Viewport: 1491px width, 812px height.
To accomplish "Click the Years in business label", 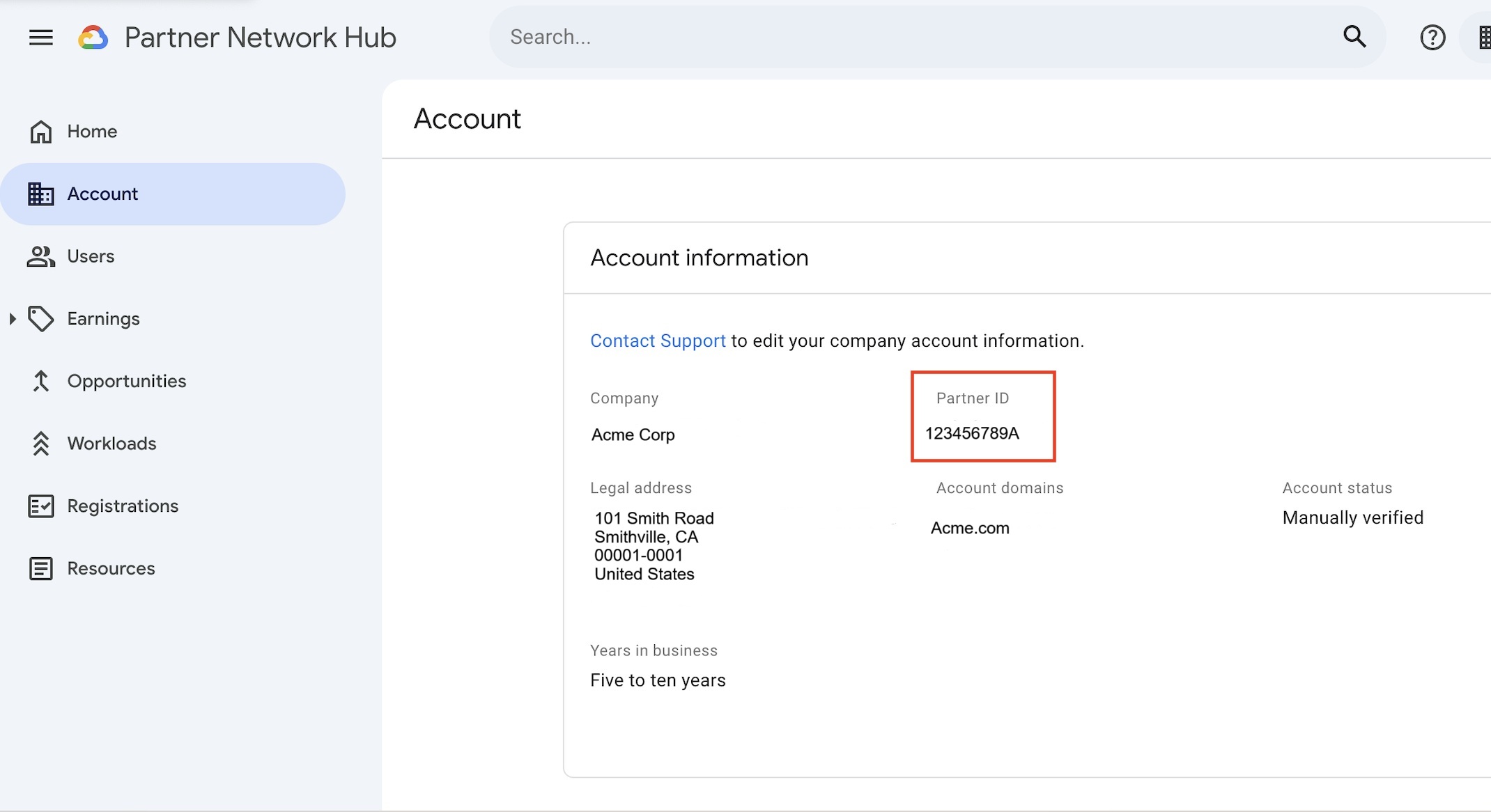I will click(x=654, y=650).
